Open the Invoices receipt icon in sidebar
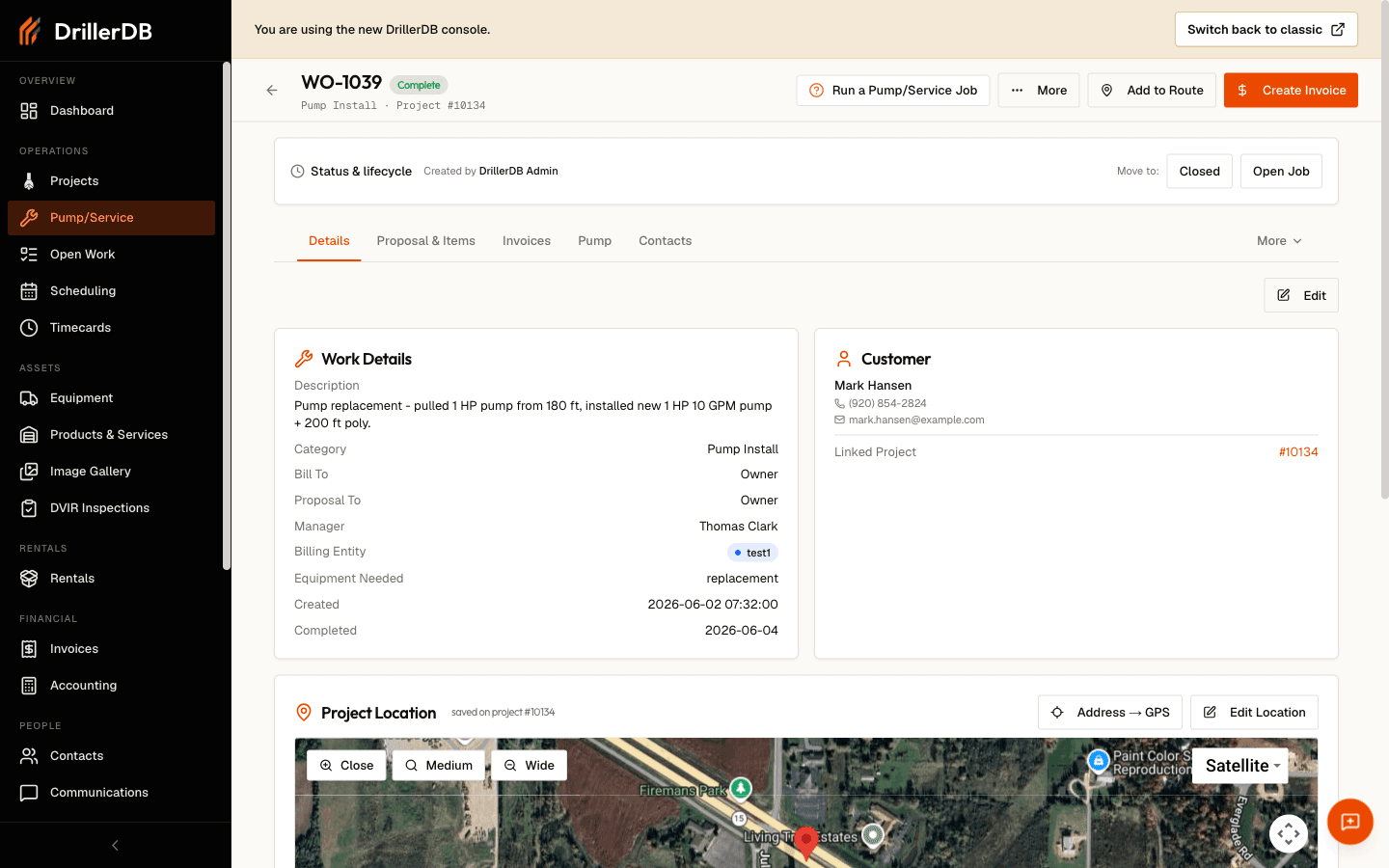Screen dimensions: 1389x868 [29, 649]
